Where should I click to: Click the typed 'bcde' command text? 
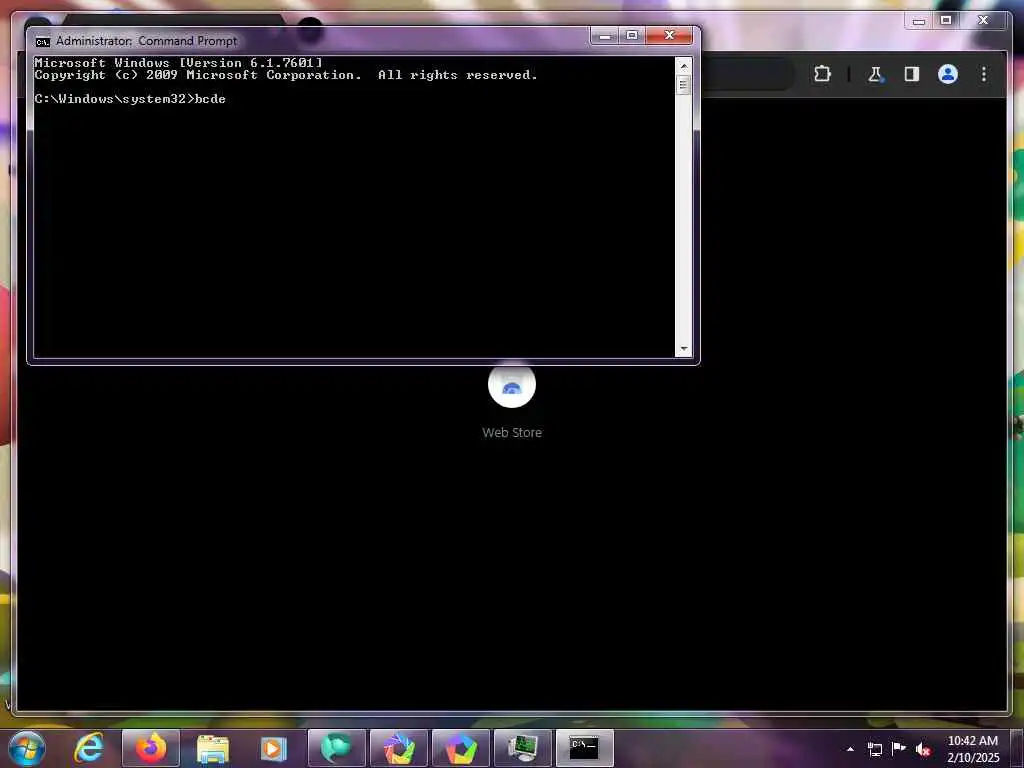(210, 99)
